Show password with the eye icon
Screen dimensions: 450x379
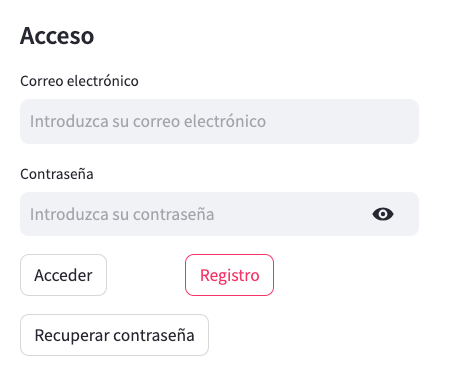(x=383, y=214)
